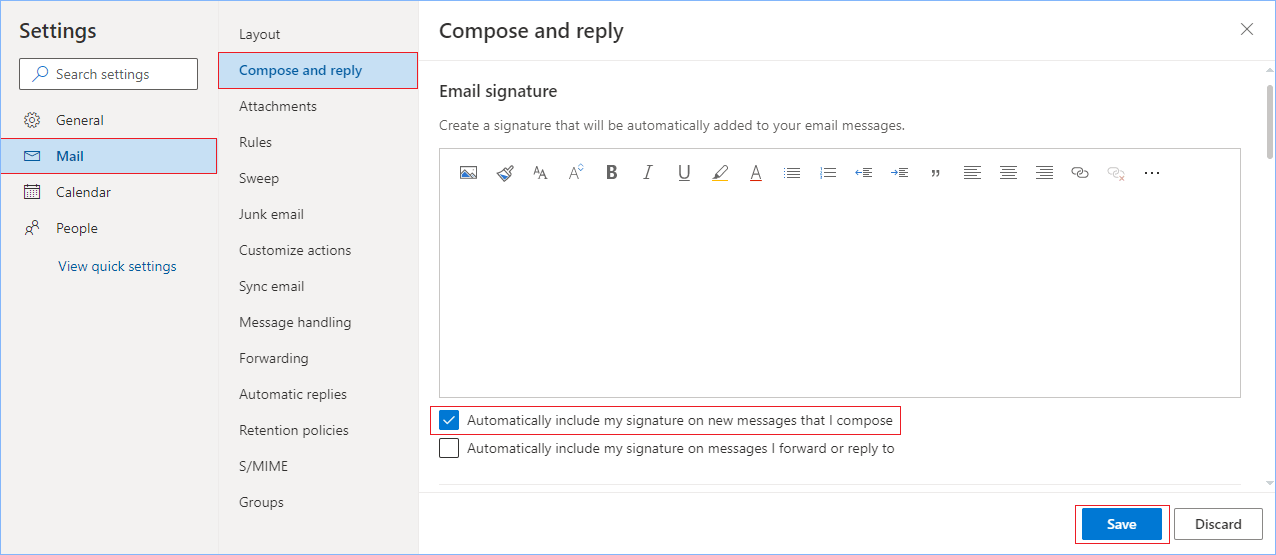Expand more formatting options ellipsis

1152,173
